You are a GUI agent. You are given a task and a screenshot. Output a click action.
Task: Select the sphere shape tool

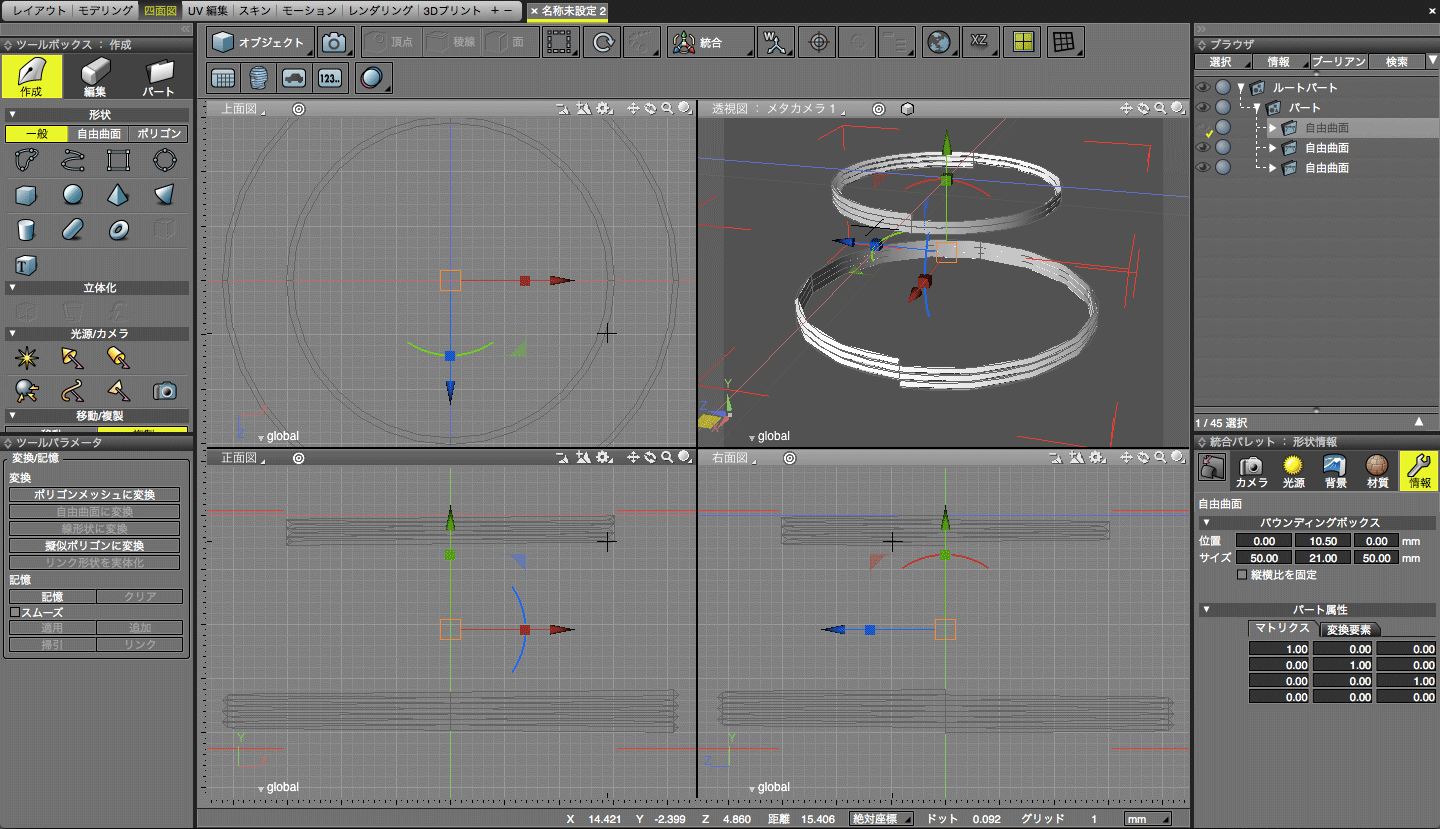pyautogui.click(x=73, y=195)
